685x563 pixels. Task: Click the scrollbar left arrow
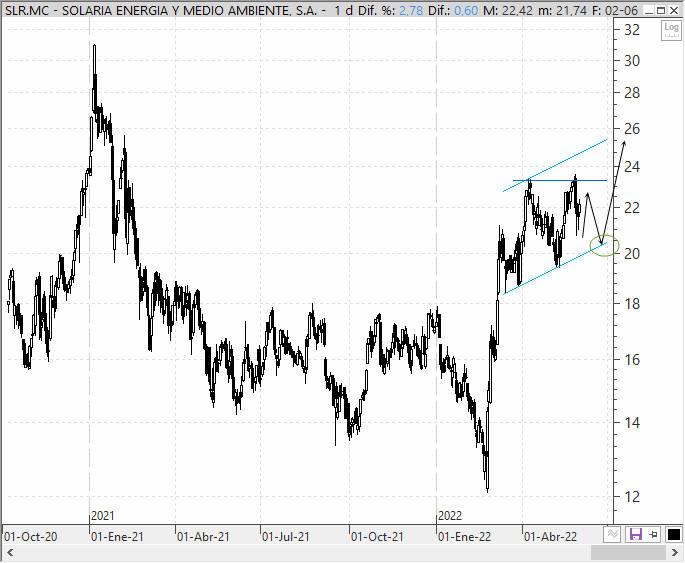10,553
